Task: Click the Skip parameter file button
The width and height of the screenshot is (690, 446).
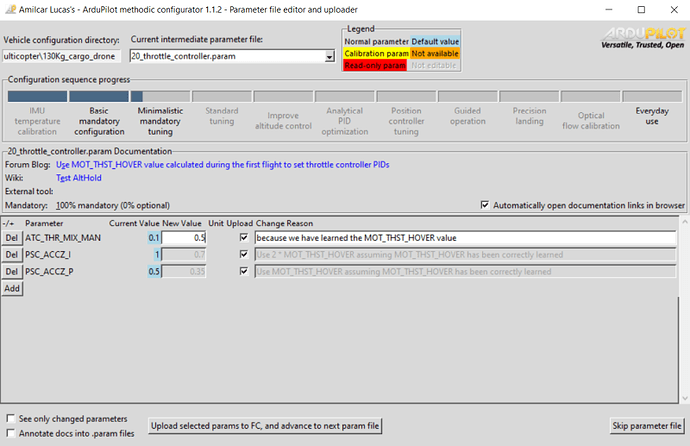Action: click(x=647, y=426)
